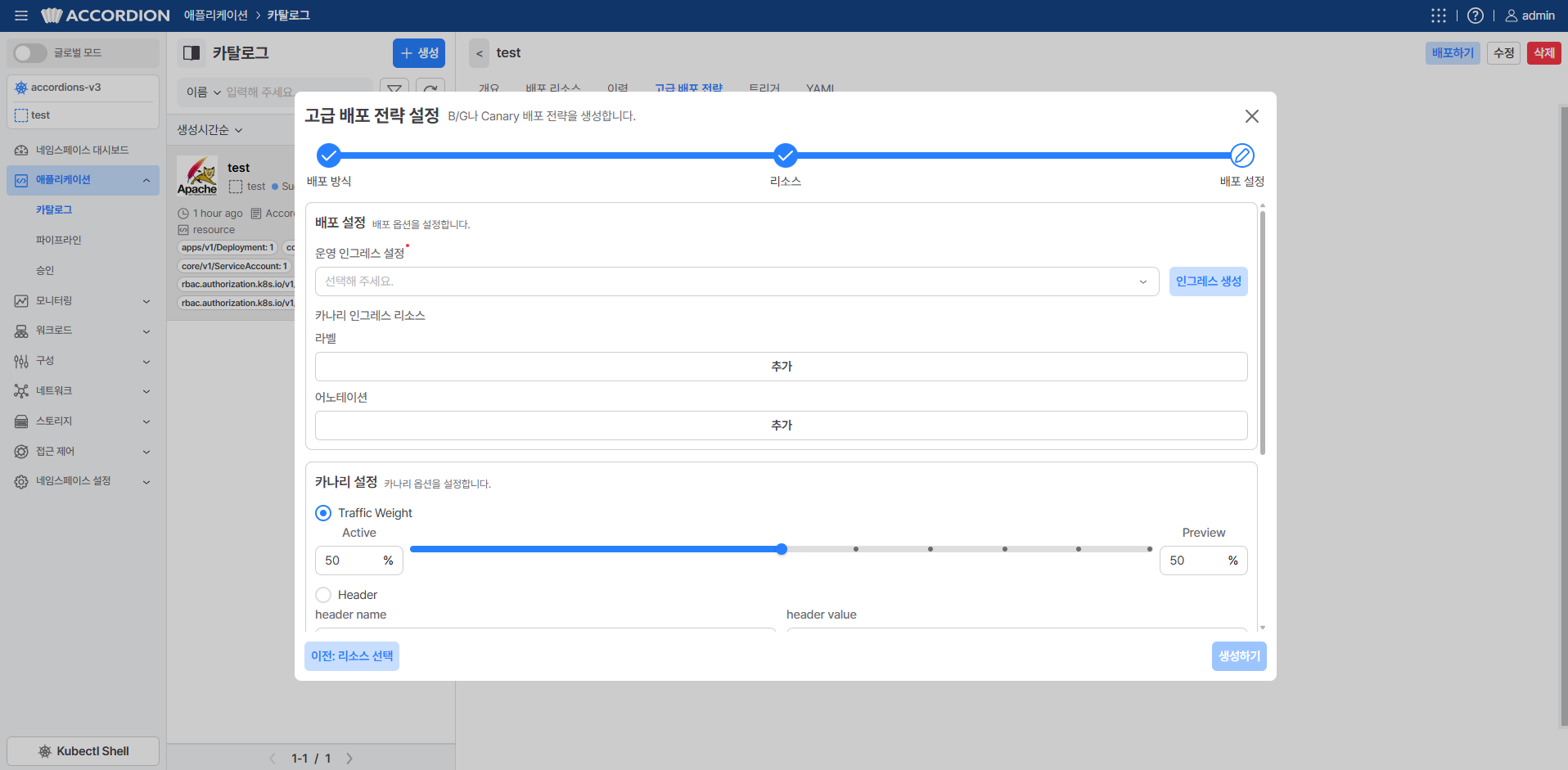Select the Traffic Weight radio option
The width and height of the screenshot is (1568, 770).
[323, 513]
